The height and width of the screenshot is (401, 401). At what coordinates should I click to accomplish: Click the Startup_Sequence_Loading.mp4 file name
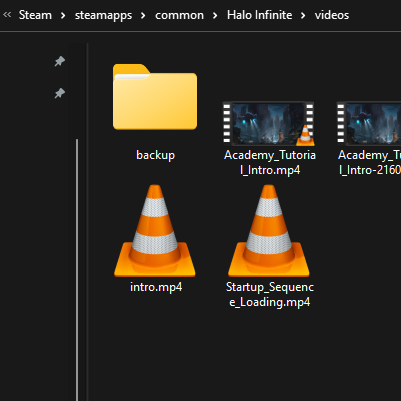coord(270,295)
